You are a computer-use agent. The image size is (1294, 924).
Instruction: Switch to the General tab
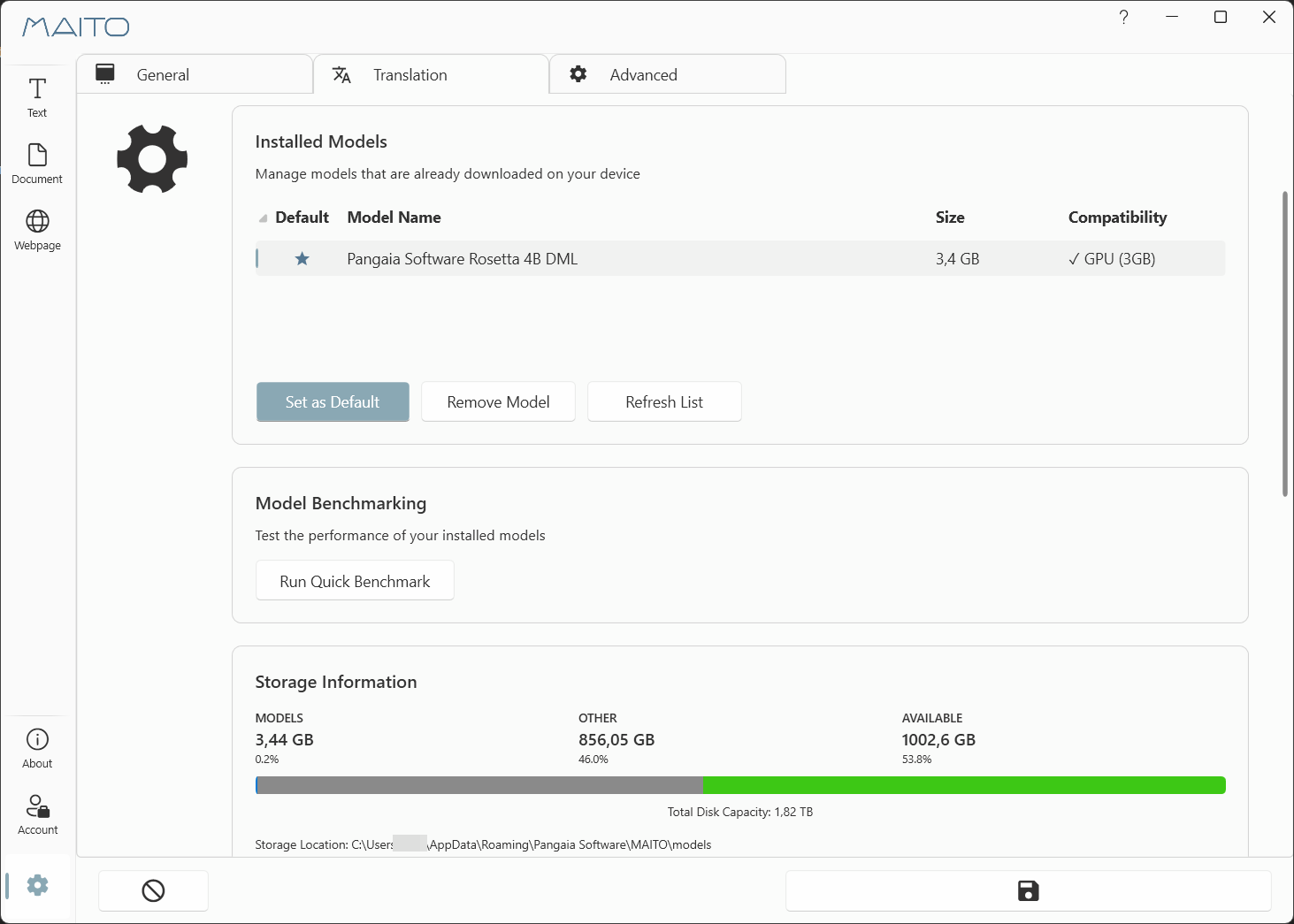195,74
